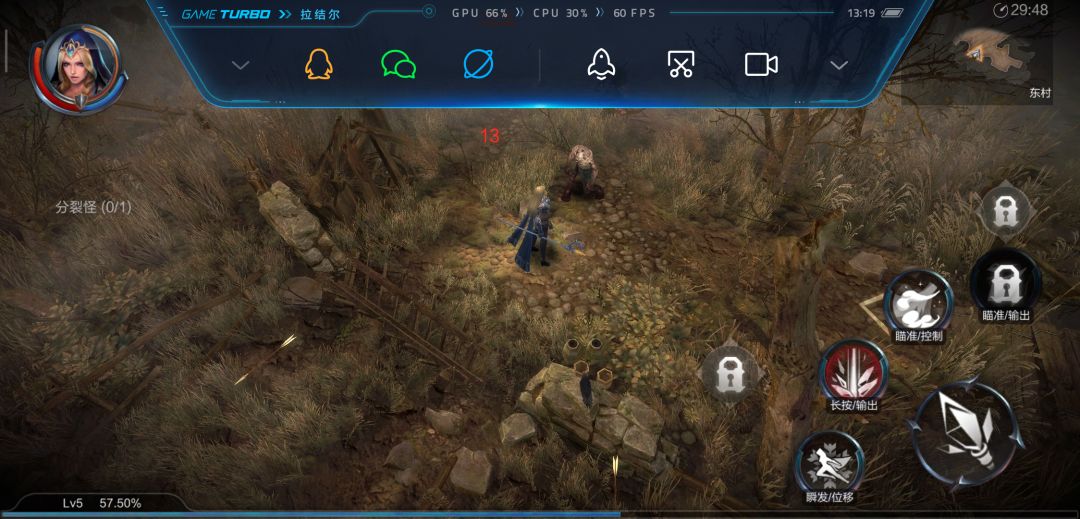The width and height of the screenshot is (1080, 519).
Task: Tap the 分裂怪 (0/1) quest tracker
Action: click(94, 207)
